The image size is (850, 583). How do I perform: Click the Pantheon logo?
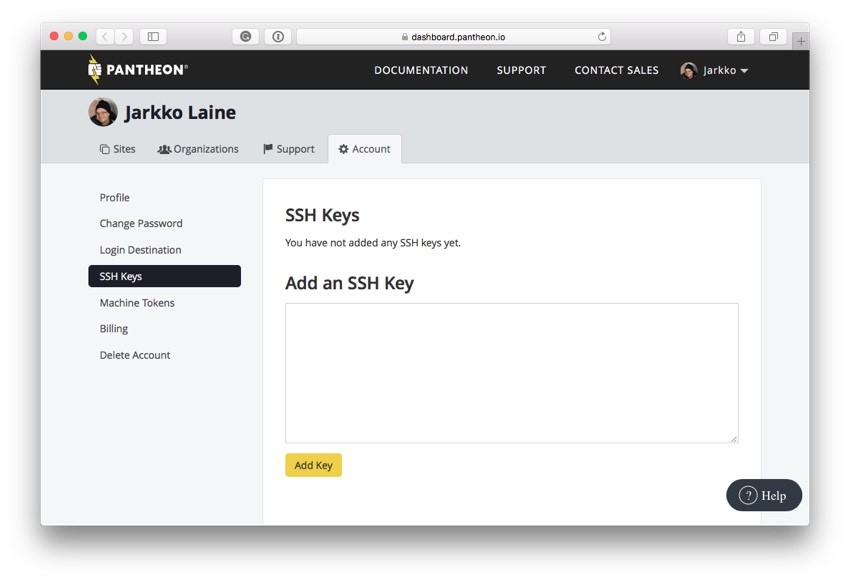click(137, 70)
